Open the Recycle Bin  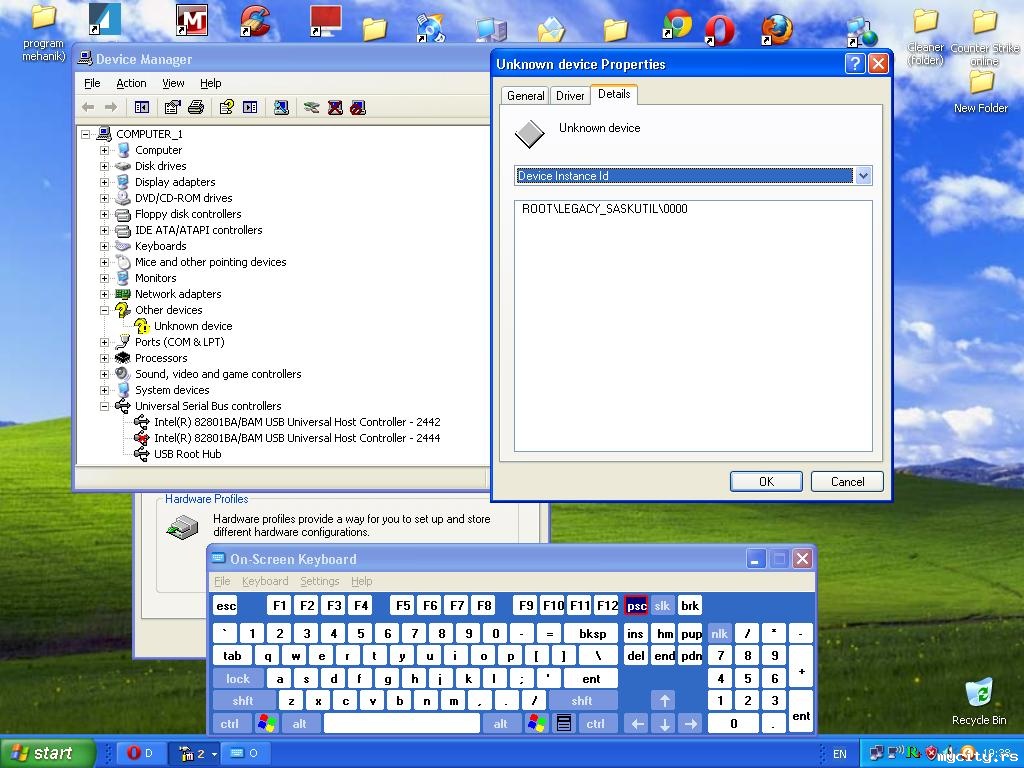pyautogui.click(x=979, y=702)
